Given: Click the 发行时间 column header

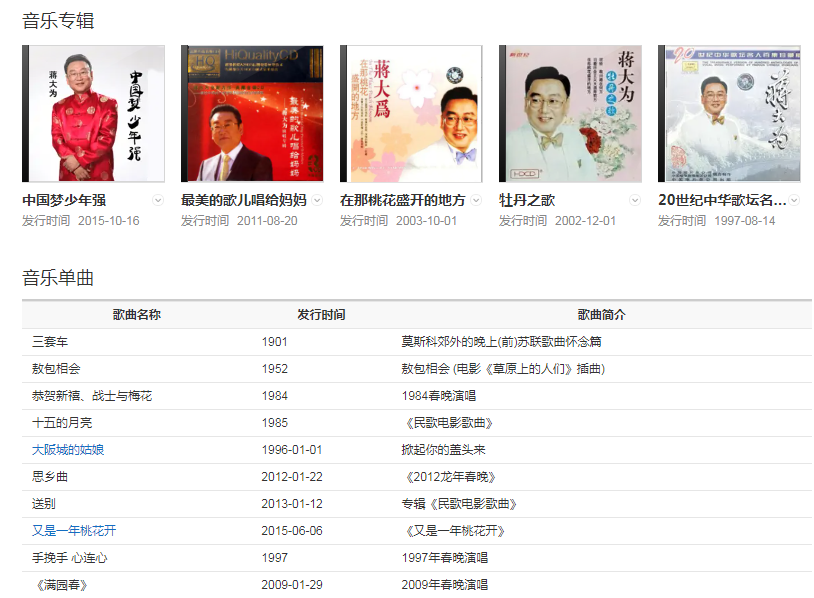Looking at the screenshot, I should point(321,315).
